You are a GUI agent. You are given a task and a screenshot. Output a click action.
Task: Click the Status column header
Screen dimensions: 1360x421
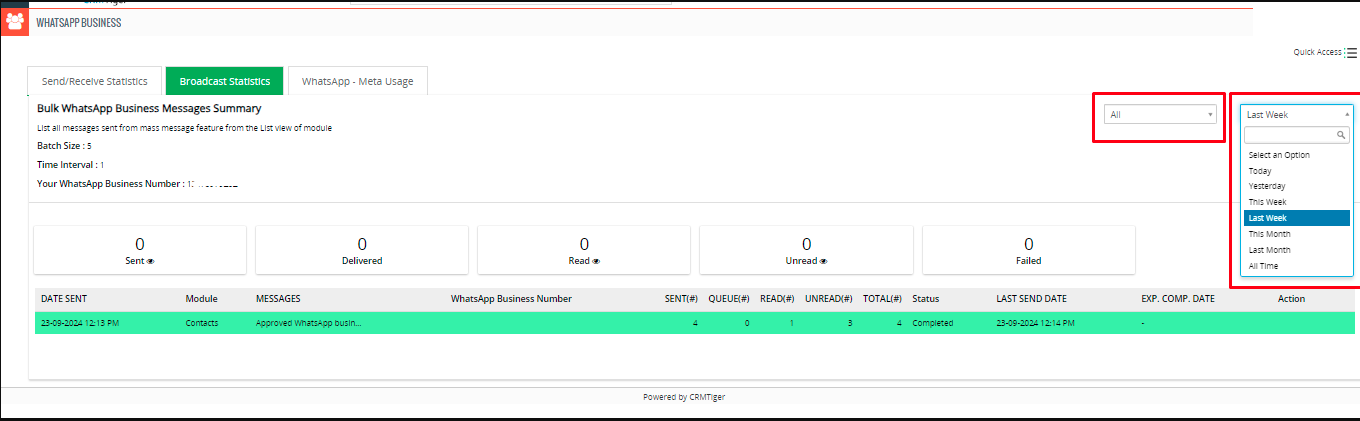tap(925, 299)
